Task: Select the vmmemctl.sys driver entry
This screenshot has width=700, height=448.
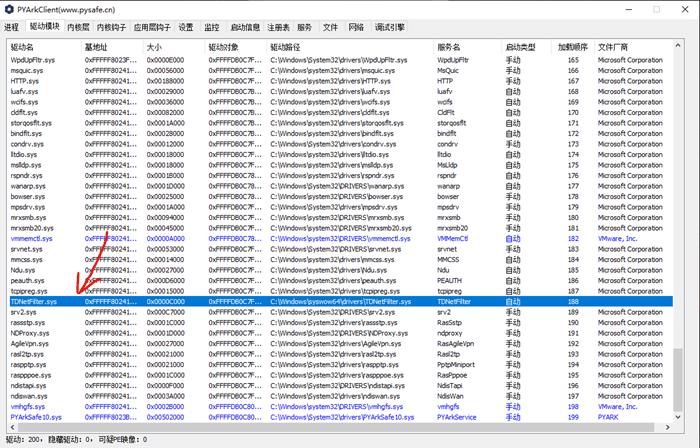Action: click(32, 239)
